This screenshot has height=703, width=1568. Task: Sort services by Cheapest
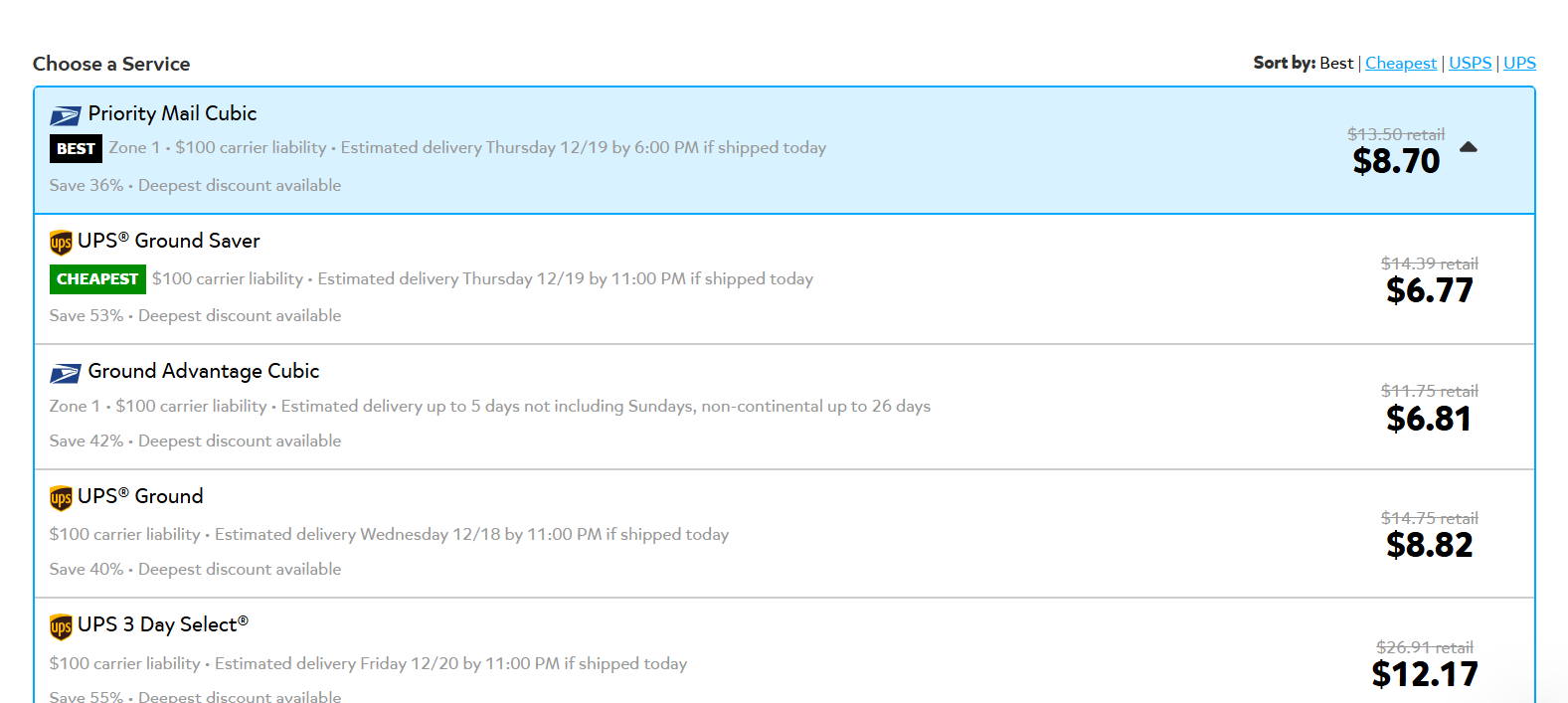click(1401, 63)
